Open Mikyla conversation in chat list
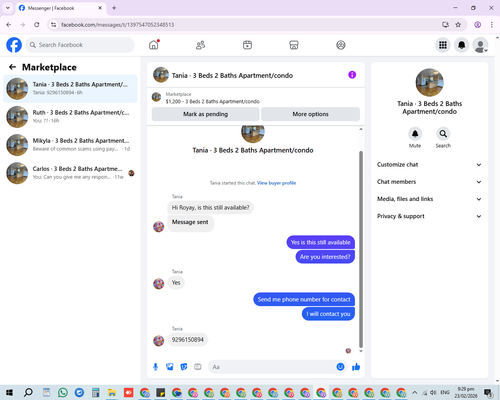This screenshot has height=400, width=500. [x=70, y=145]
